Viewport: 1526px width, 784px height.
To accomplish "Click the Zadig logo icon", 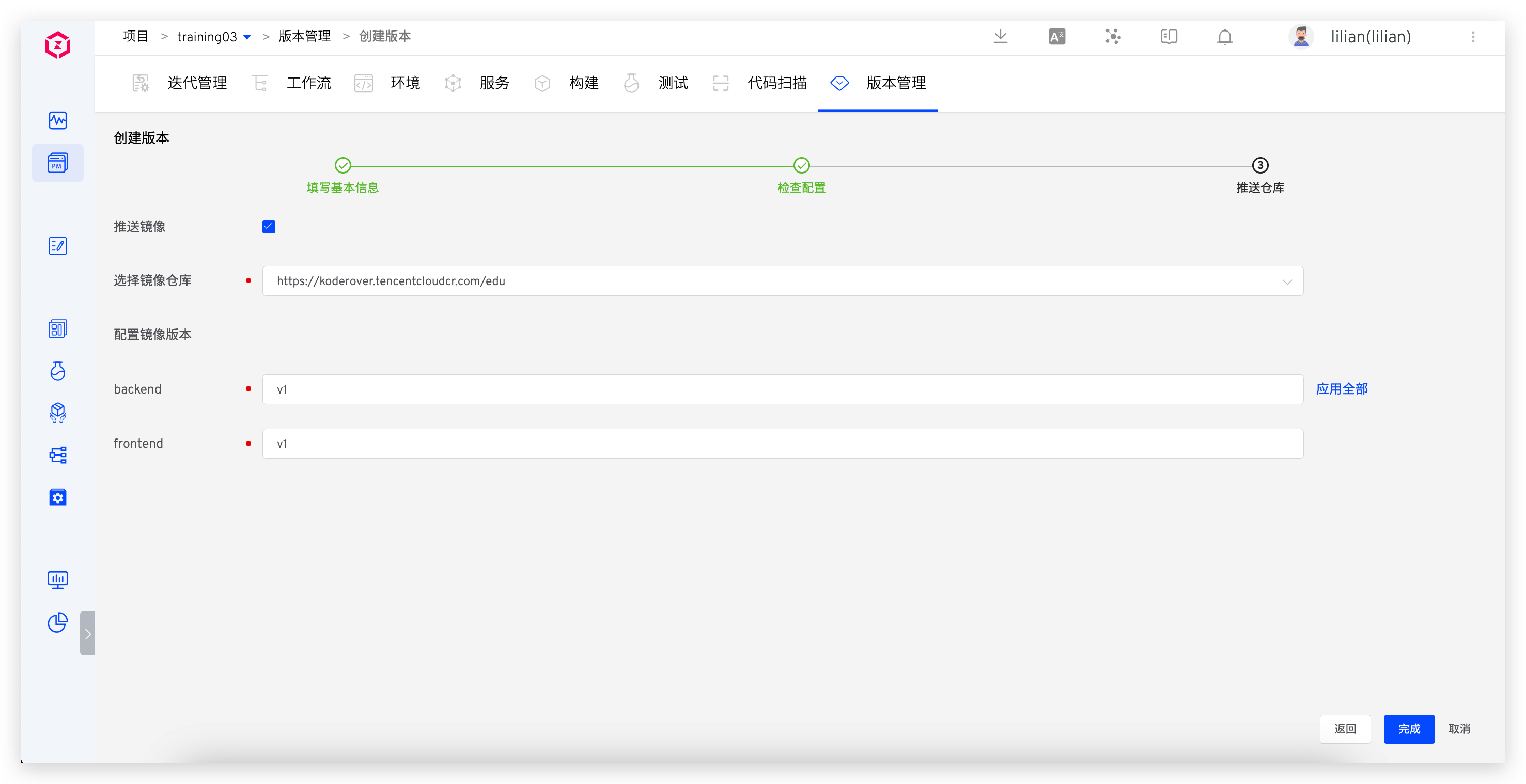I will point(57,45).
